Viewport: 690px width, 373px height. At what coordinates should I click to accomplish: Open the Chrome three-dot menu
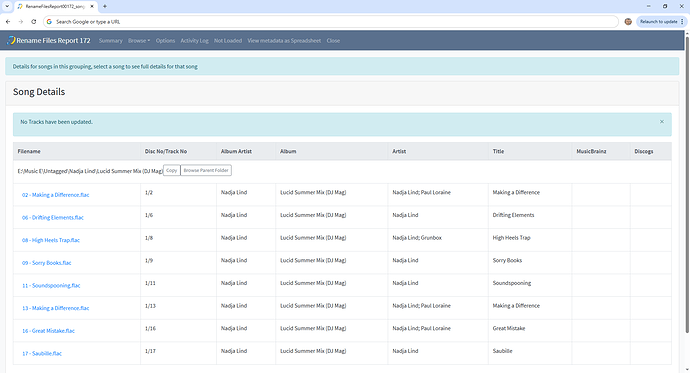pyautogui.click(x=683, y=22)
